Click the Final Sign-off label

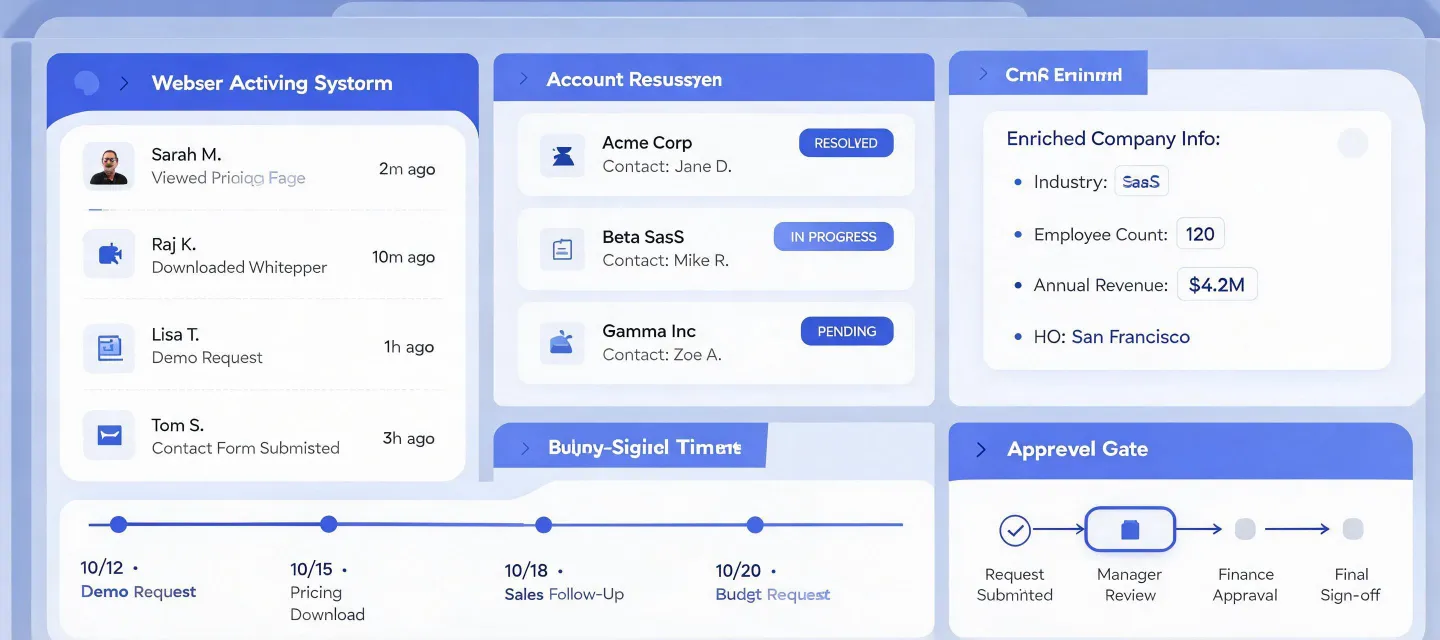[x=1351, y=585]
